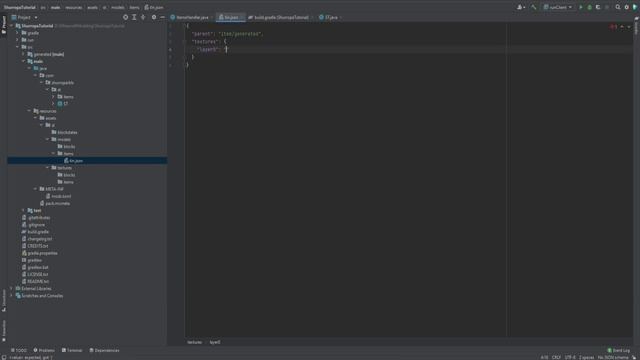Expand the run folder arrow

click(x=17, y=40)
